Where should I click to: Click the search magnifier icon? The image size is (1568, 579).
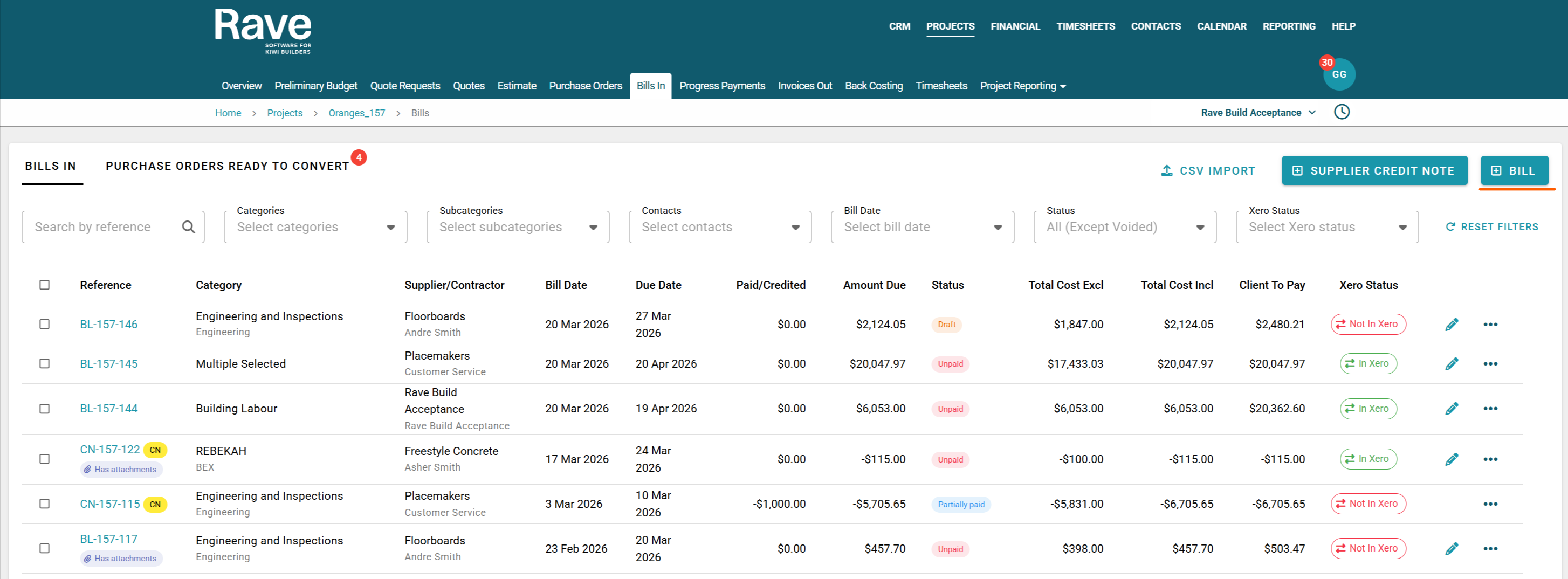coord(189,227)
